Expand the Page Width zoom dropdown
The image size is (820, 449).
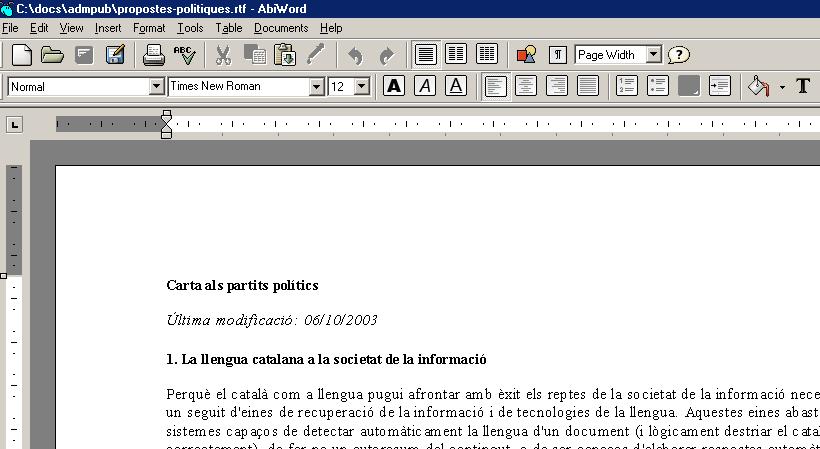[x=654, y=55]
